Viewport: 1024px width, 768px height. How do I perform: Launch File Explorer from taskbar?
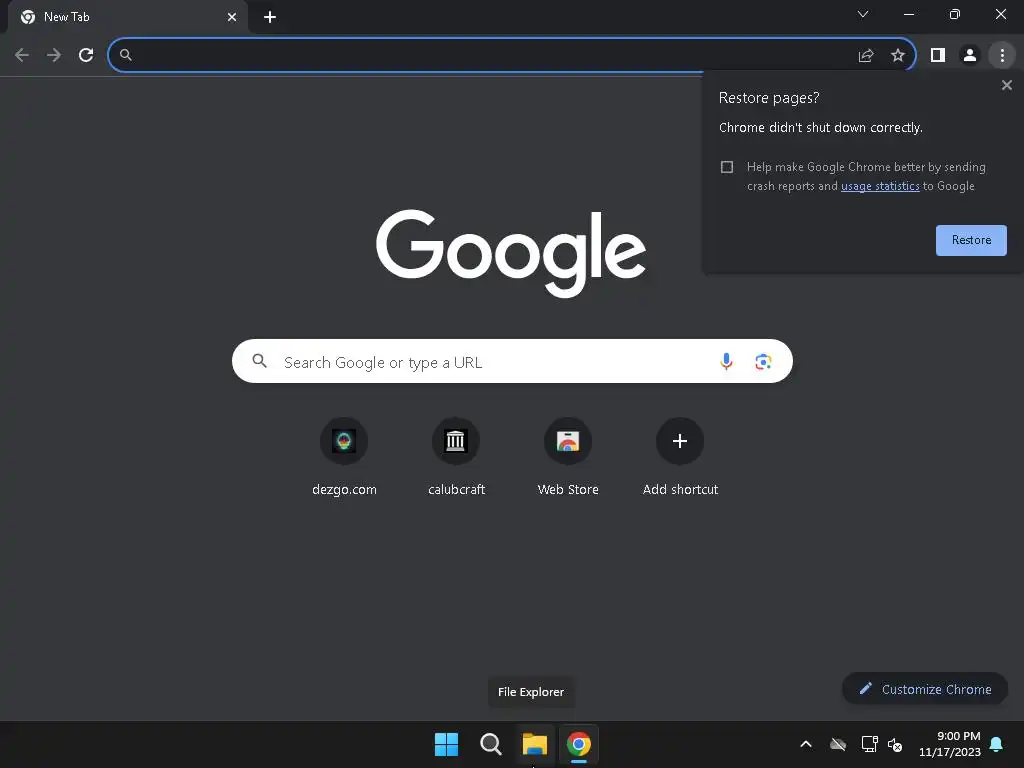click(534, 744)
